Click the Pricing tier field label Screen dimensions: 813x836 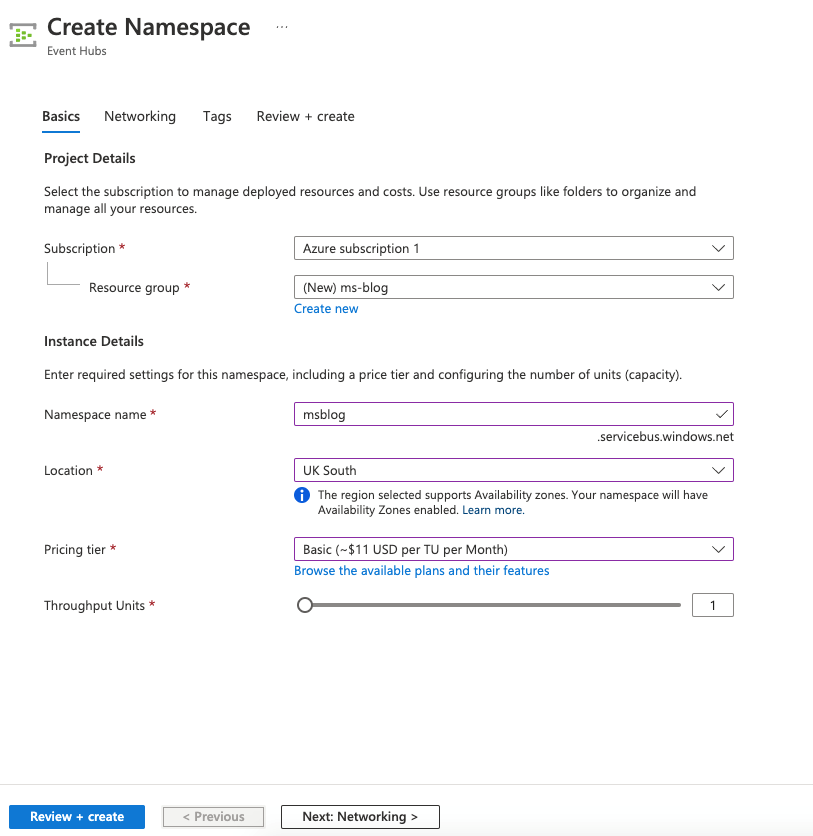(x=75, y=549)
